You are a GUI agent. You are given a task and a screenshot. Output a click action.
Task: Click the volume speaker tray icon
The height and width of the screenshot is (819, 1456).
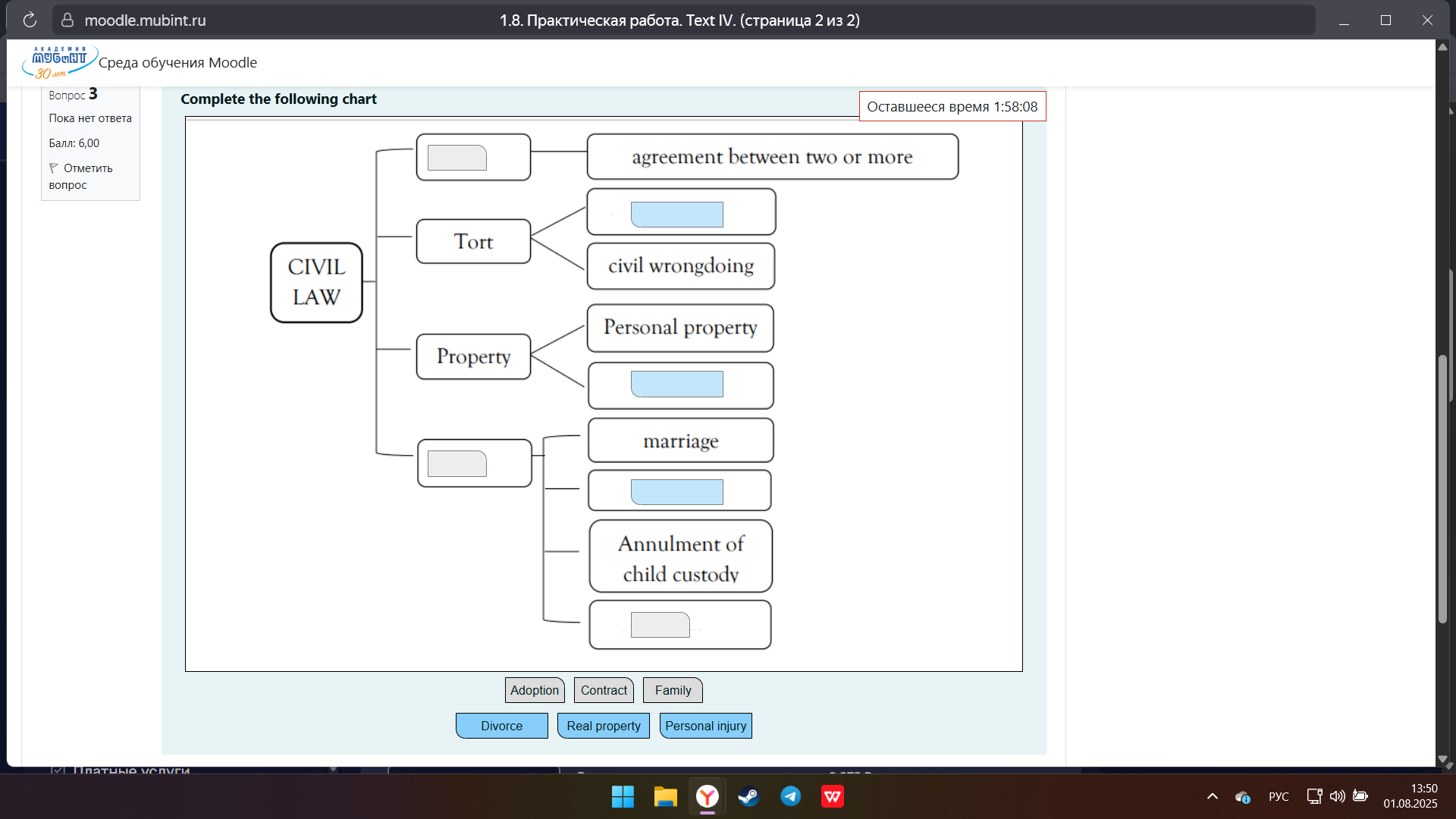coord(1337,796)
